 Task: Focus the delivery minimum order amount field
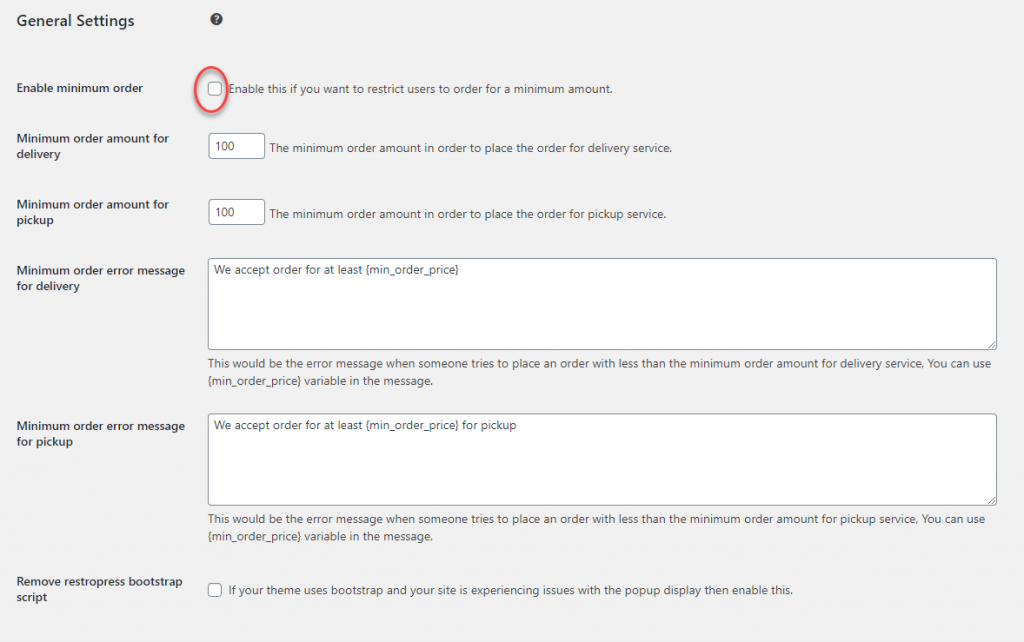pyautogui.click(x=236, y=146)
